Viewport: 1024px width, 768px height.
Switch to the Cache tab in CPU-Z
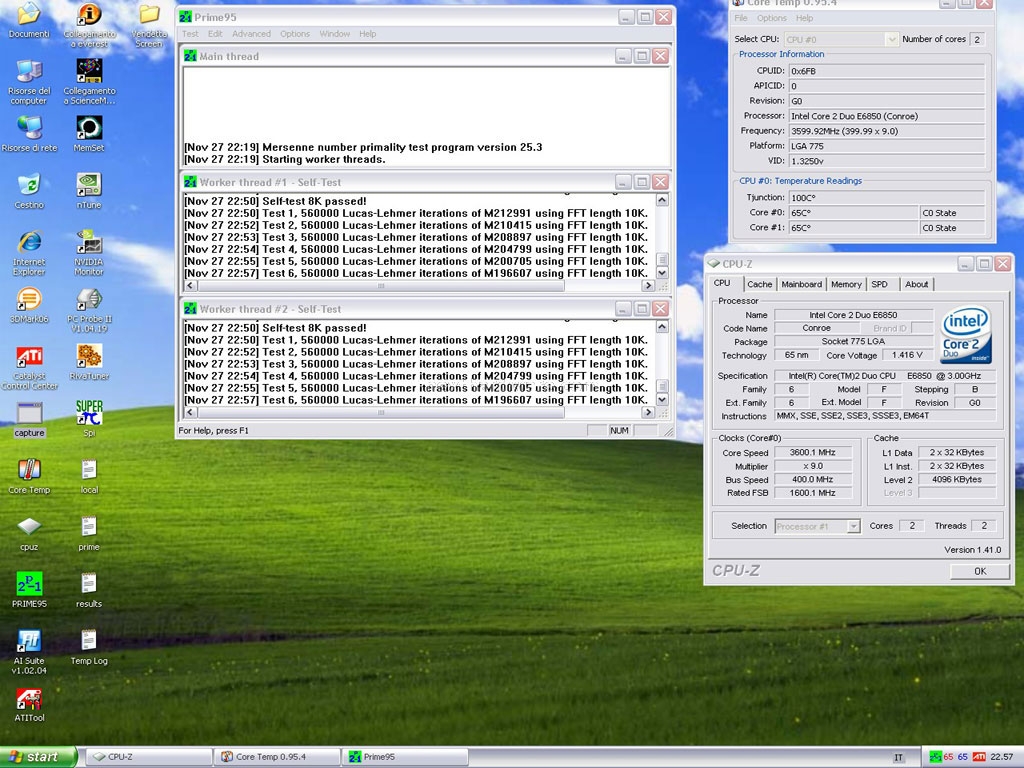coord(760,284)
